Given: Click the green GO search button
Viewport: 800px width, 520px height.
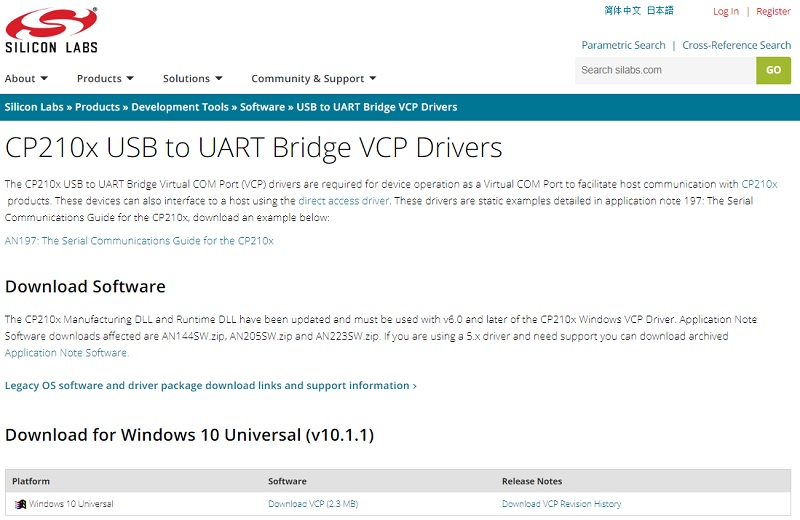Looking at the screenshot, I should [x=773, y=70].
